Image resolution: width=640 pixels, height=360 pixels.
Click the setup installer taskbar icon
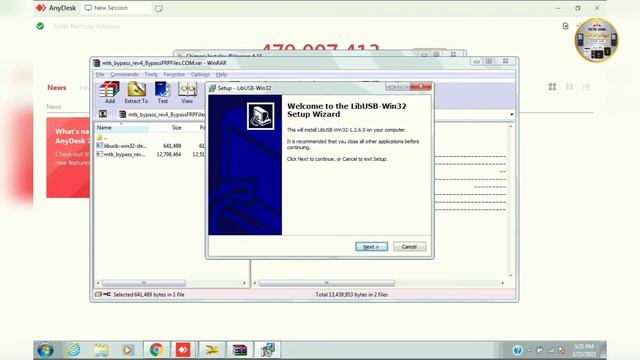(x=268, y=350)
